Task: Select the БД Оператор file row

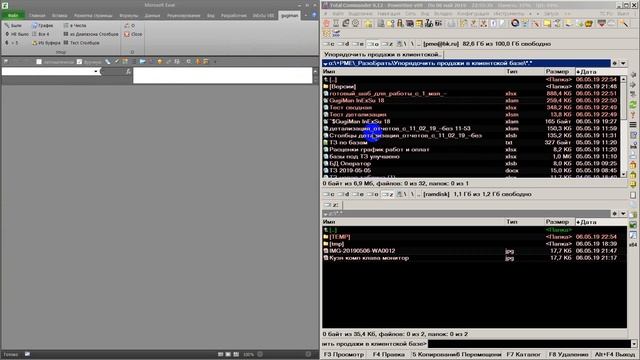Action: click(x=471, y=163)
